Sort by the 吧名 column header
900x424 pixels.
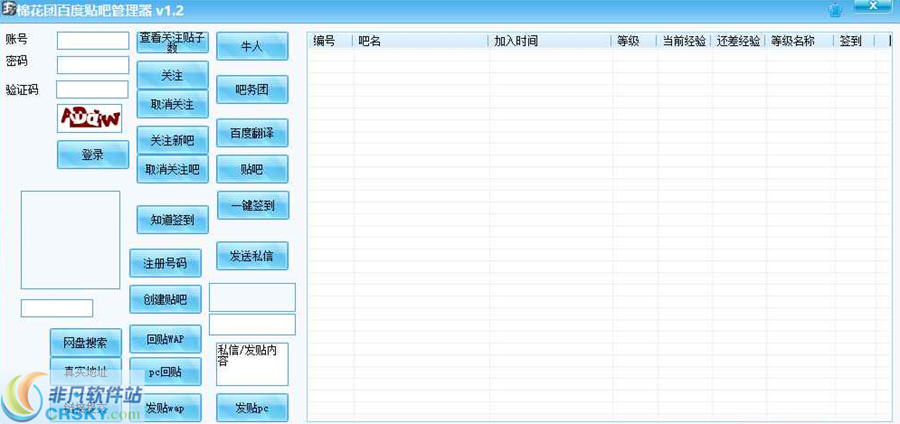[421, 41]
